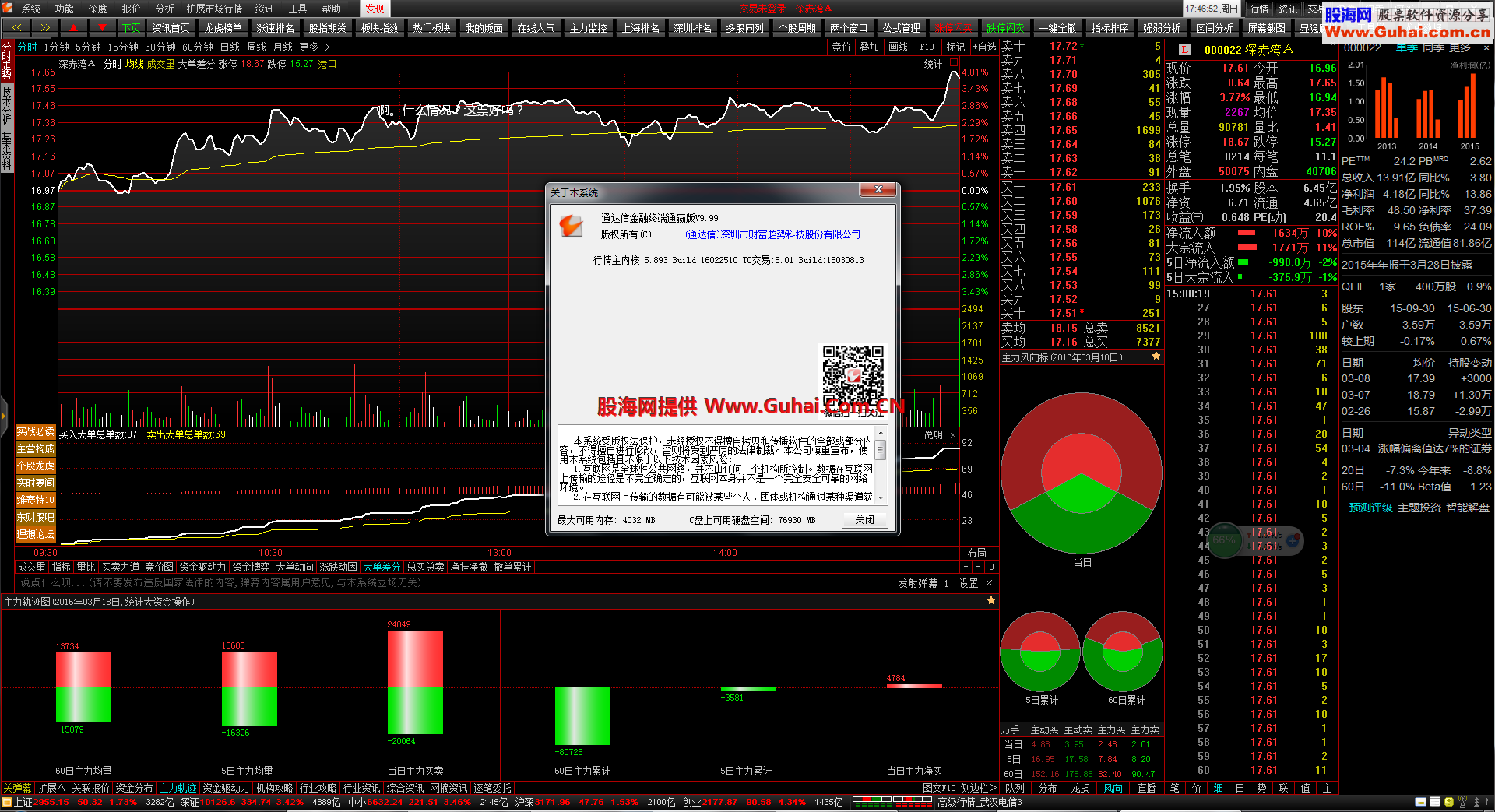Click 实战必读 left sidebar button
1495x812 pixels.
[36, 431]
